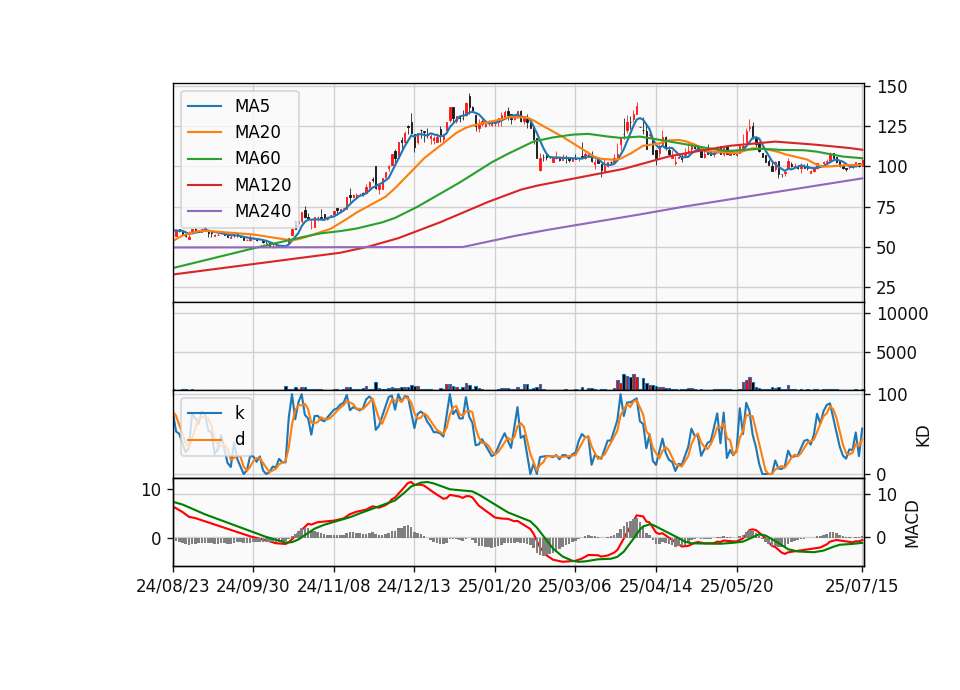Screen dimensions: 960x690
Task: Click the 150 price axis value
Action: [892, 87]
